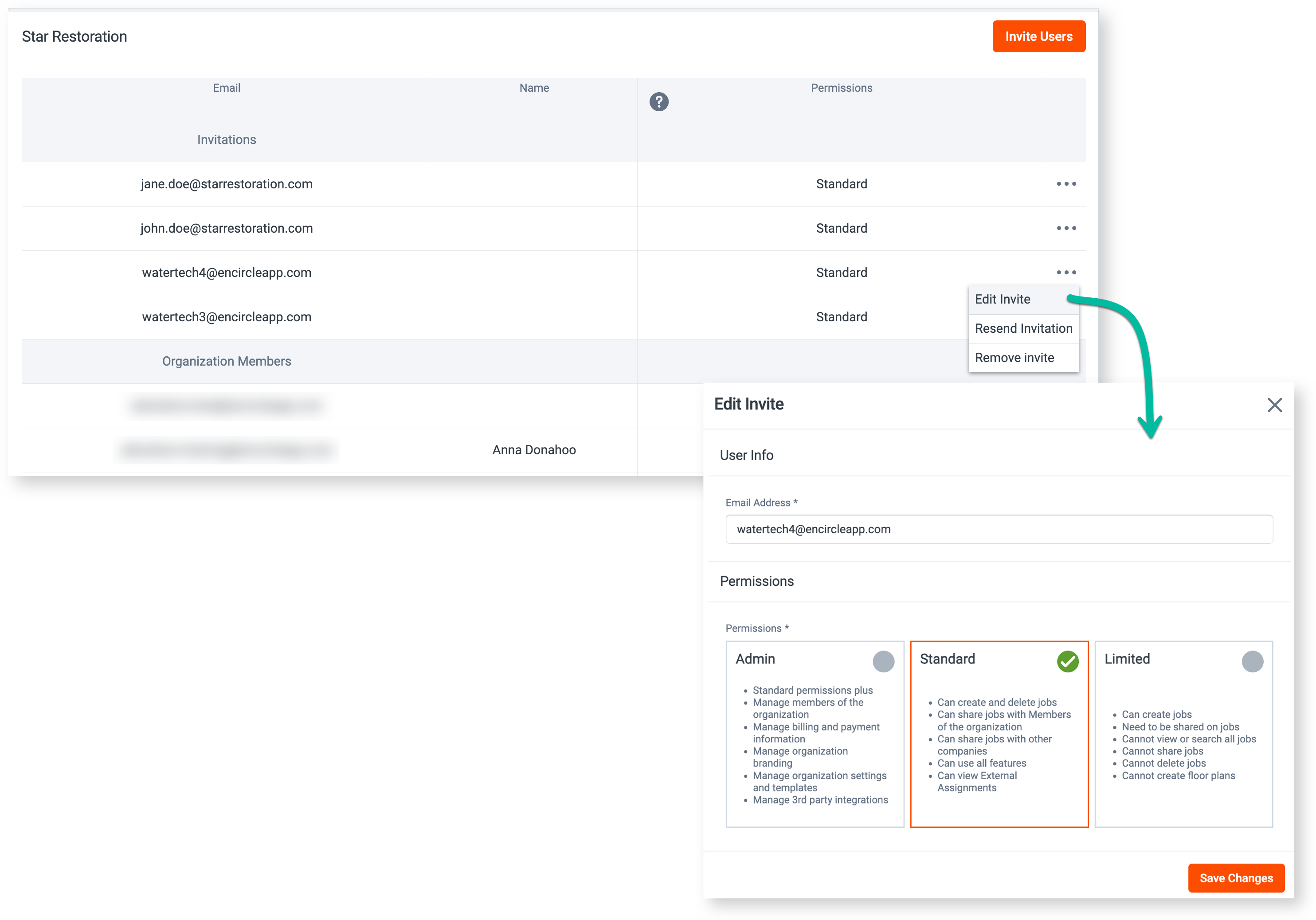Select the Admin permissions card
The image size is (1316, 920).
point(815,745)
